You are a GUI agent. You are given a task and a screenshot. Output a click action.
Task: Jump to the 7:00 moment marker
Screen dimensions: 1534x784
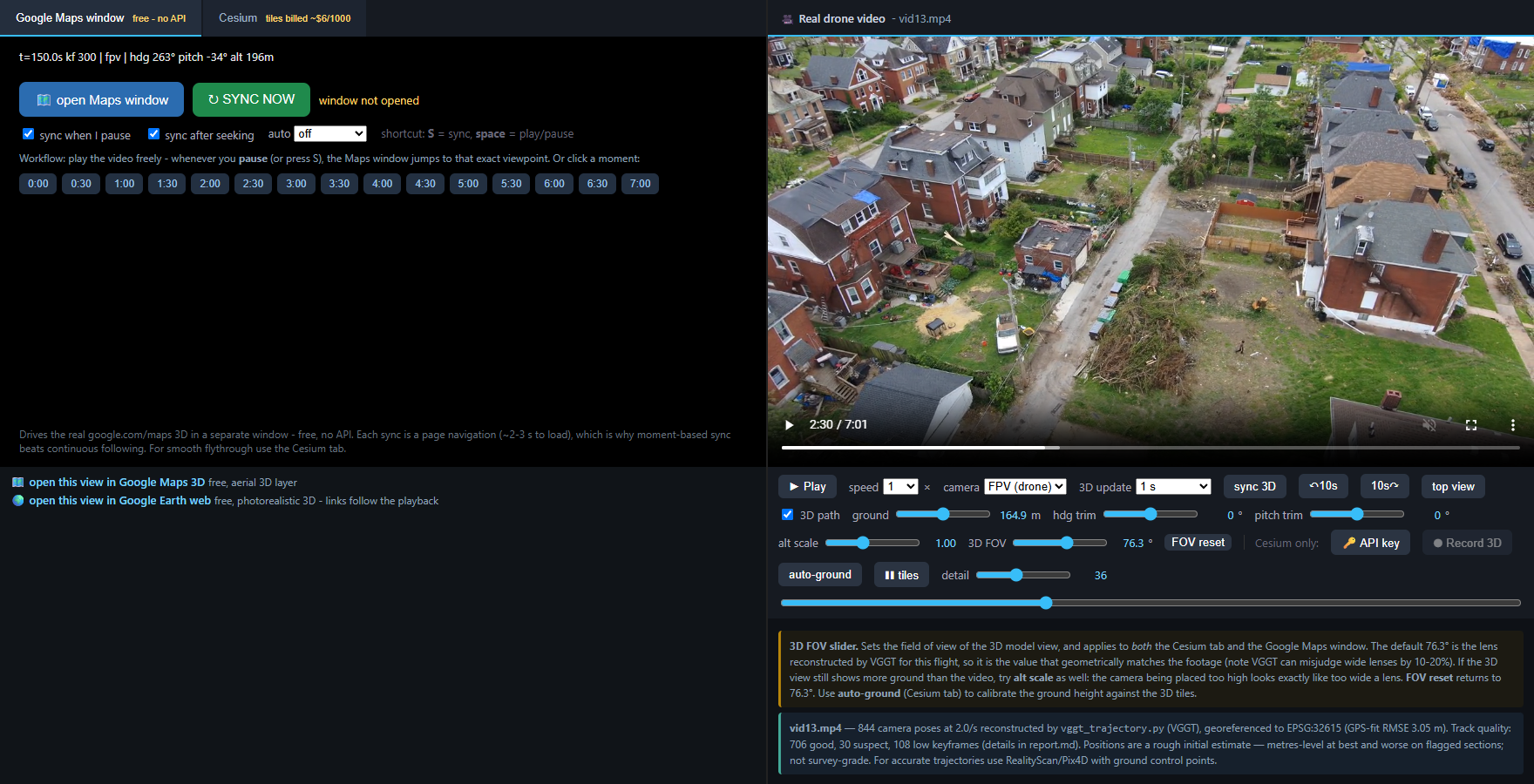[640, 184]
